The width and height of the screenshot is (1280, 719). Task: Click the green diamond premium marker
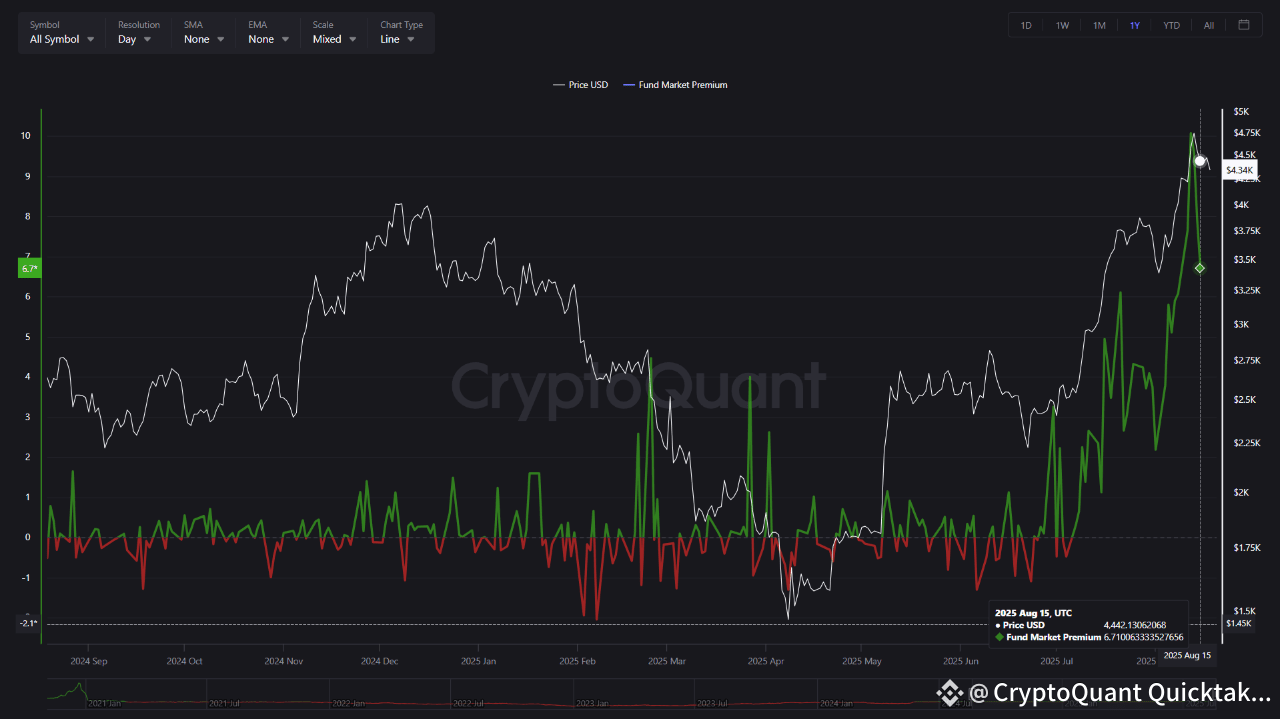(x=1200, y=267)
